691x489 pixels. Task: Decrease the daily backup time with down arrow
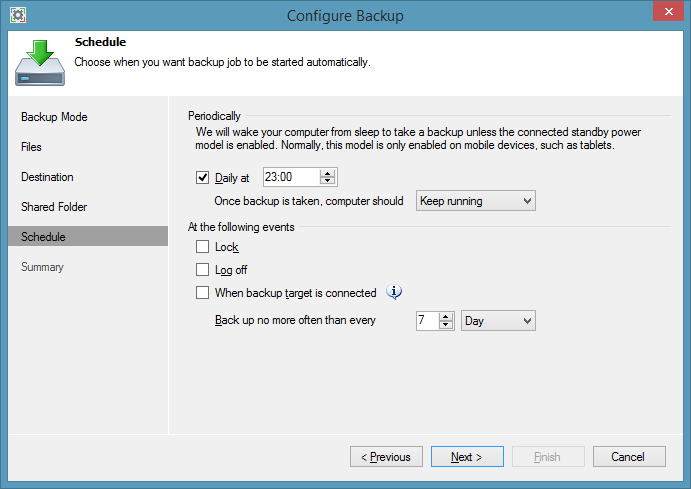(x=327, y=182)
